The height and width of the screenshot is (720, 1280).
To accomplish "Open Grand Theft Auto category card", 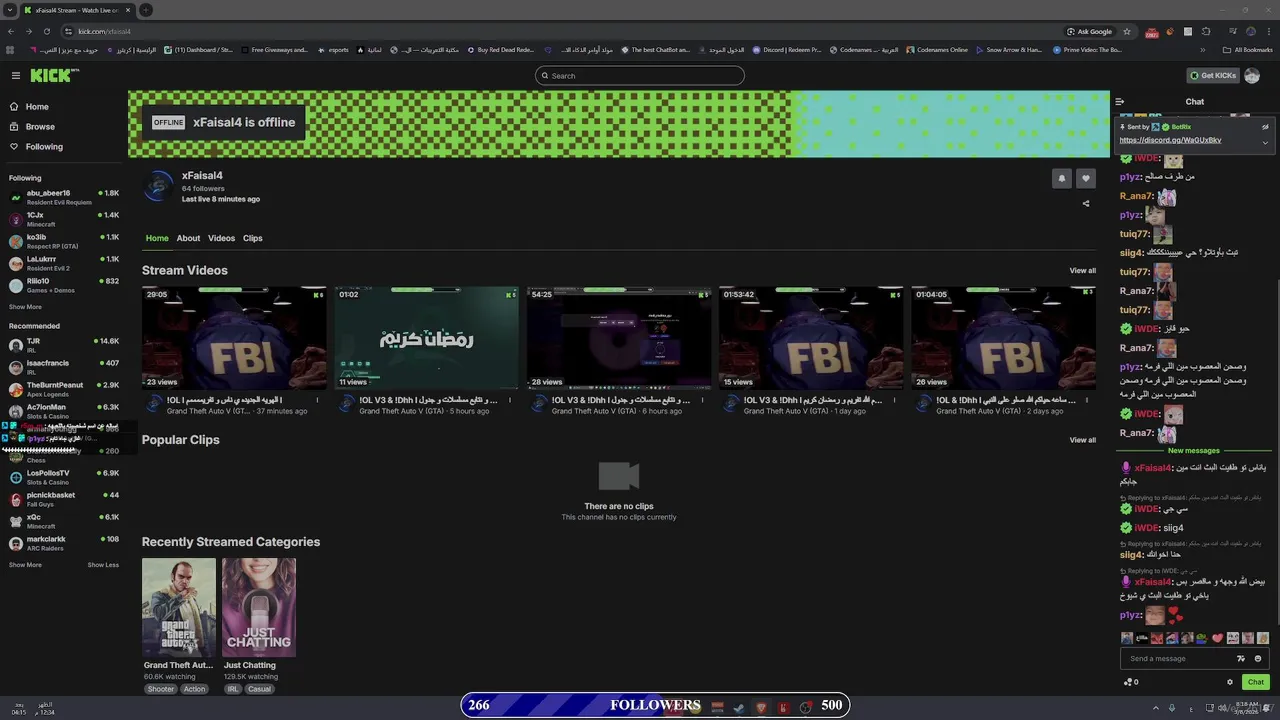I will 179,607.
